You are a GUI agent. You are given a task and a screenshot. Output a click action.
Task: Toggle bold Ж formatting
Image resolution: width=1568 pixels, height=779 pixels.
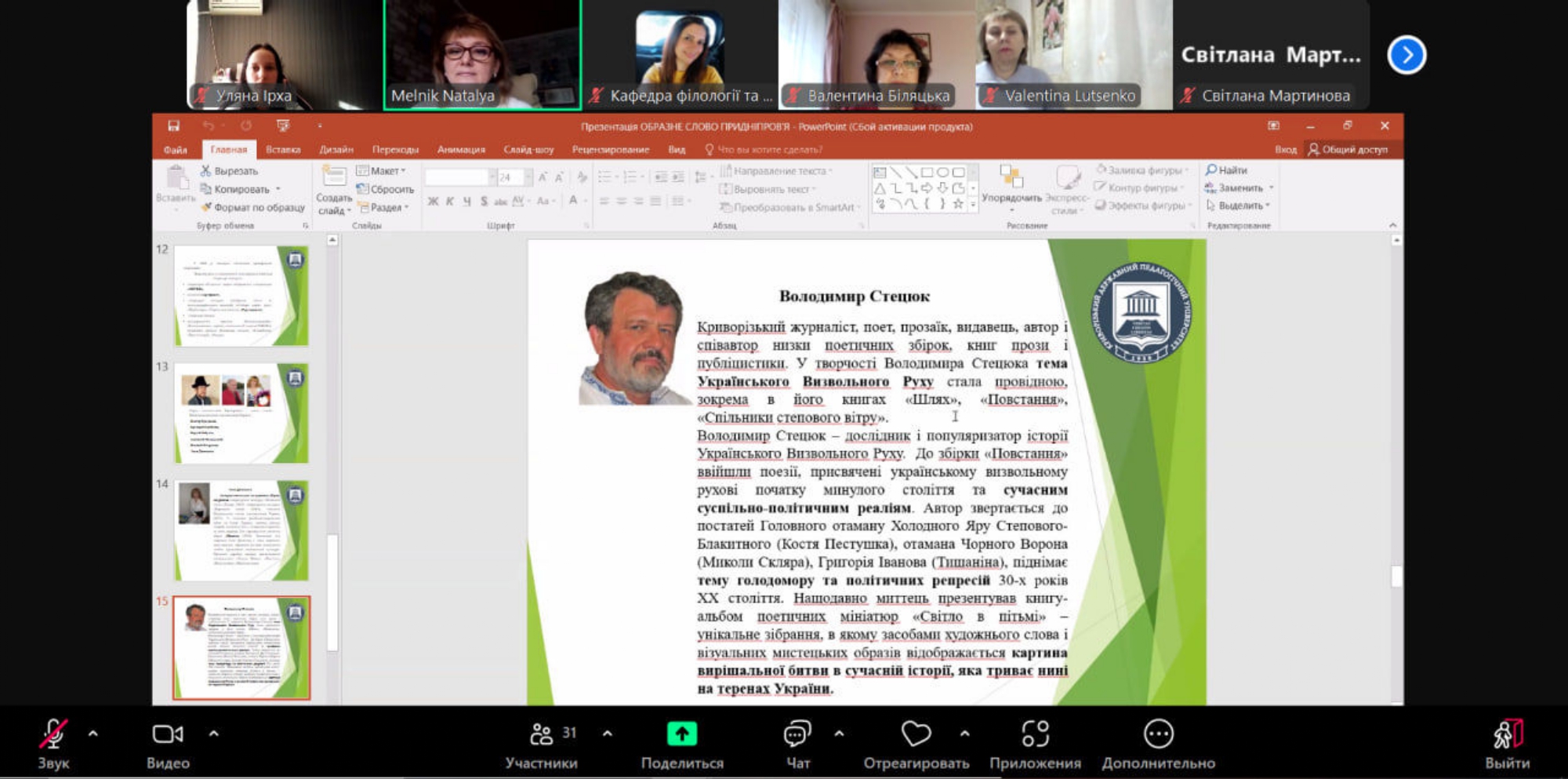point(433,202)
